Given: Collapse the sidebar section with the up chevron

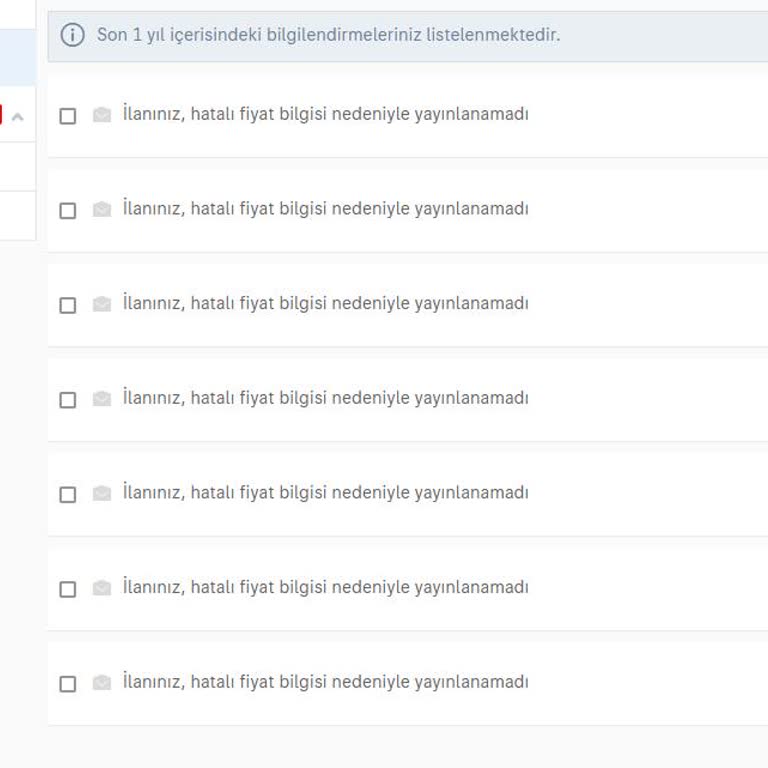Looking at the screenshot, I should (17, 117).
